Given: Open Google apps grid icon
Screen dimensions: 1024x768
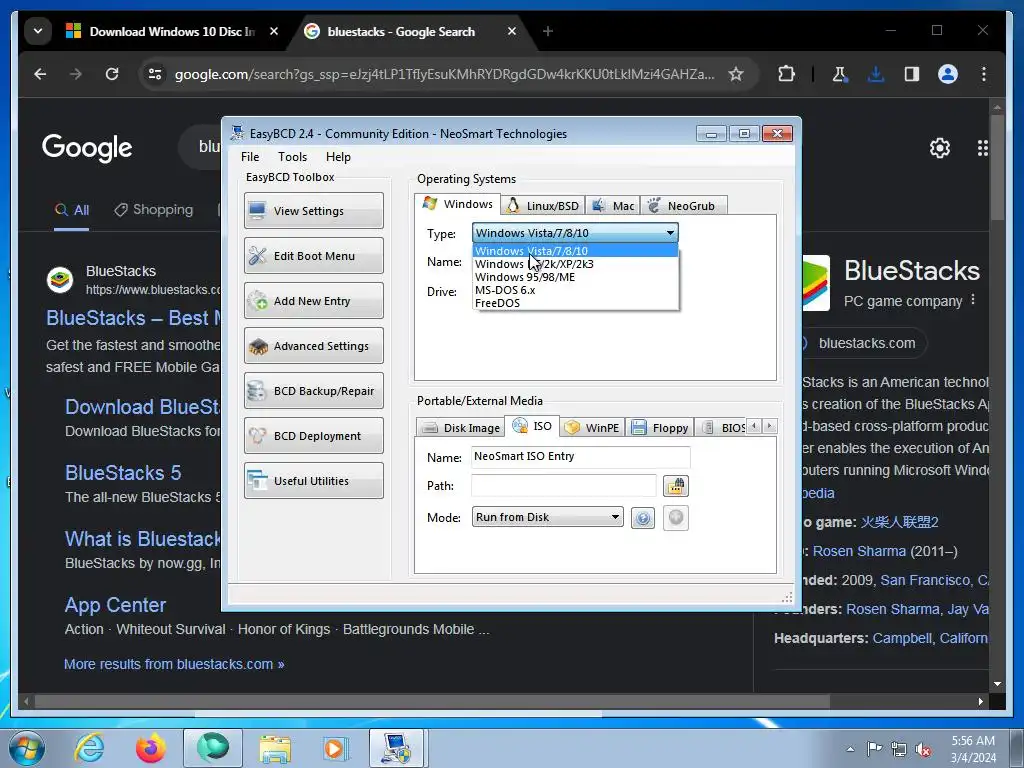Looking at the screenshot, I should click(x=982, y=148).
